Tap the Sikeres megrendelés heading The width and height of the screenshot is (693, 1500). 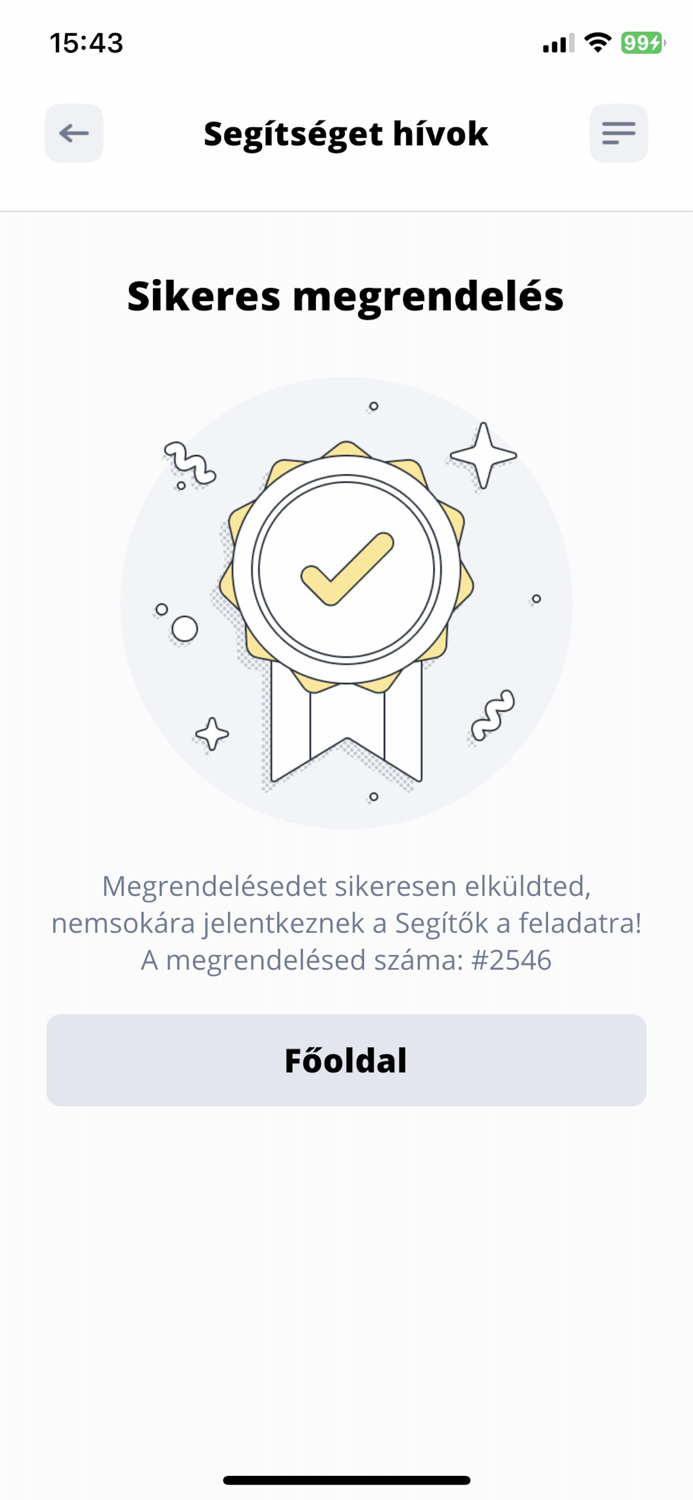point(346,295)
